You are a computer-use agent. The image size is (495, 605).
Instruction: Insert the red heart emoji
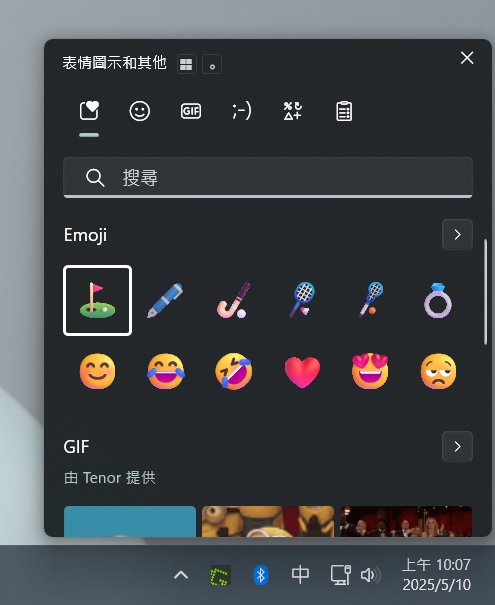click(x=302, y=372)
